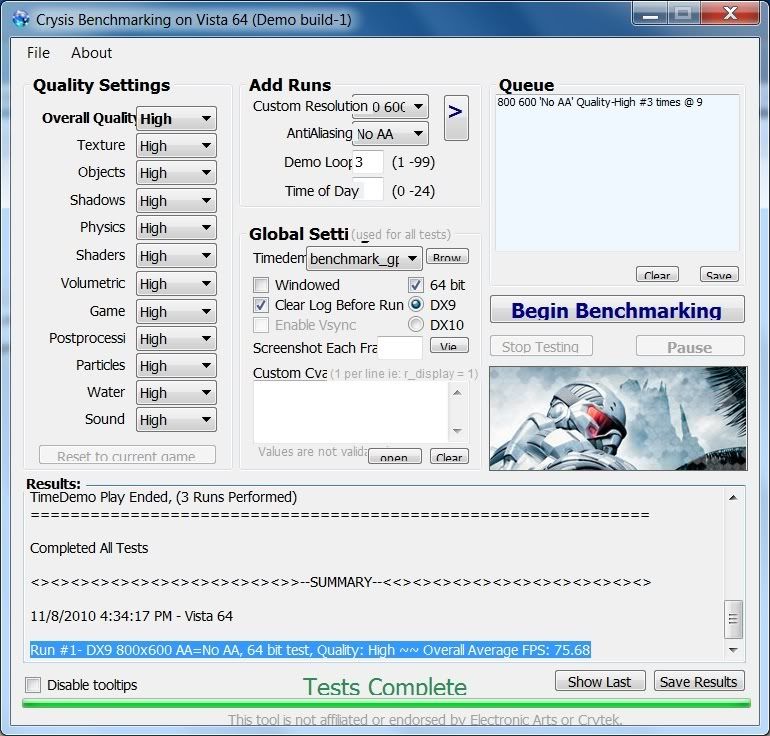
Task: Close the Crysis Benchmarking window
Action: (731, 13)
